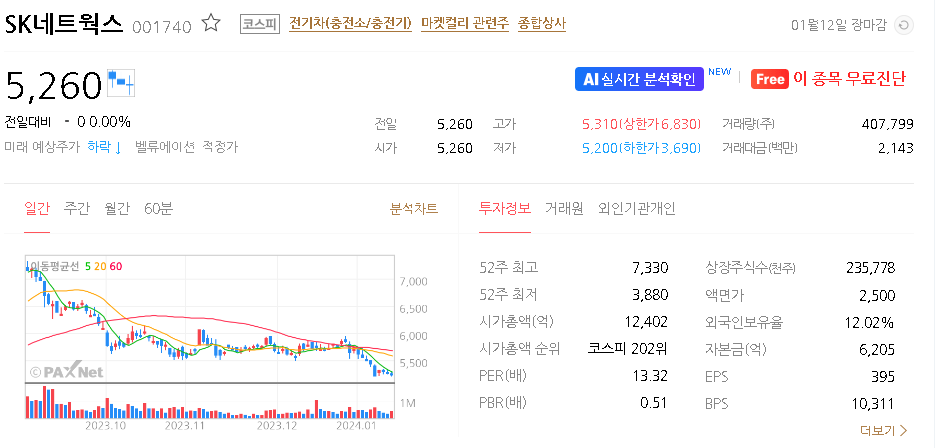The image size is (935, 448).
Task: Click the EPS value 395
Action: 884,376
